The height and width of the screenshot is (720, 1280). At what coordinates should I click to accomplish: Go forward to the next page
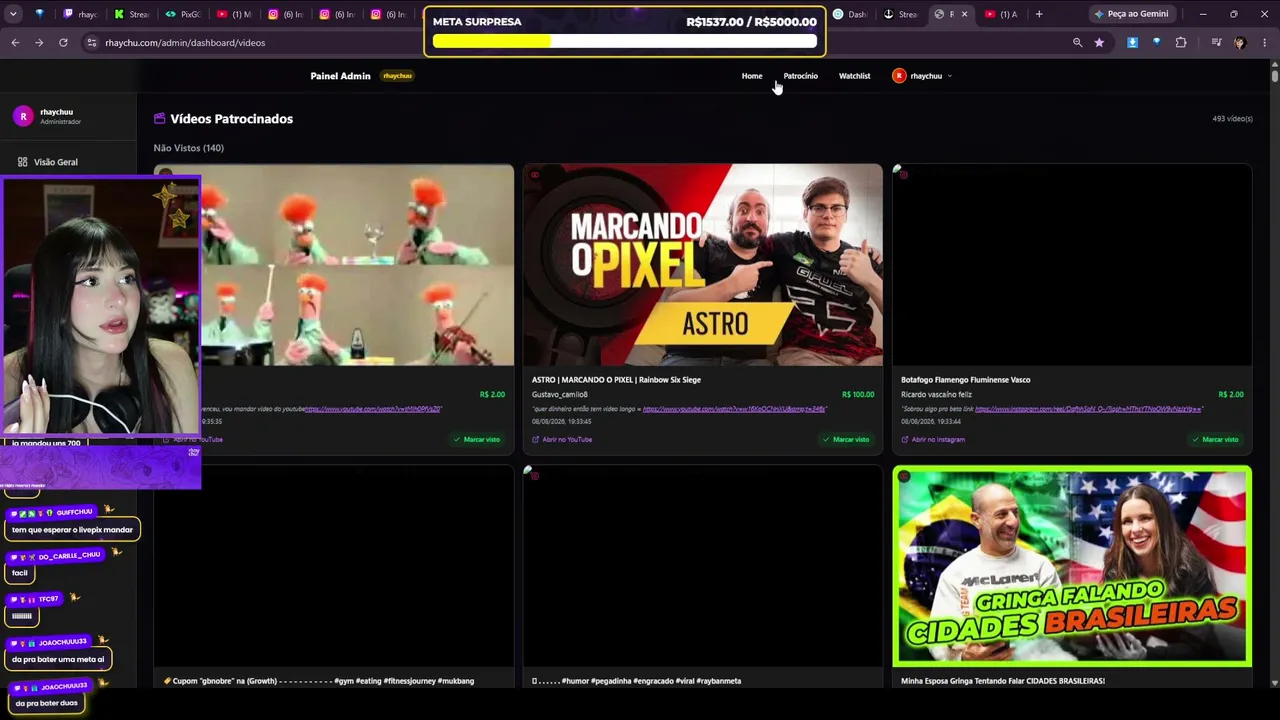click(x=39, y=42)
